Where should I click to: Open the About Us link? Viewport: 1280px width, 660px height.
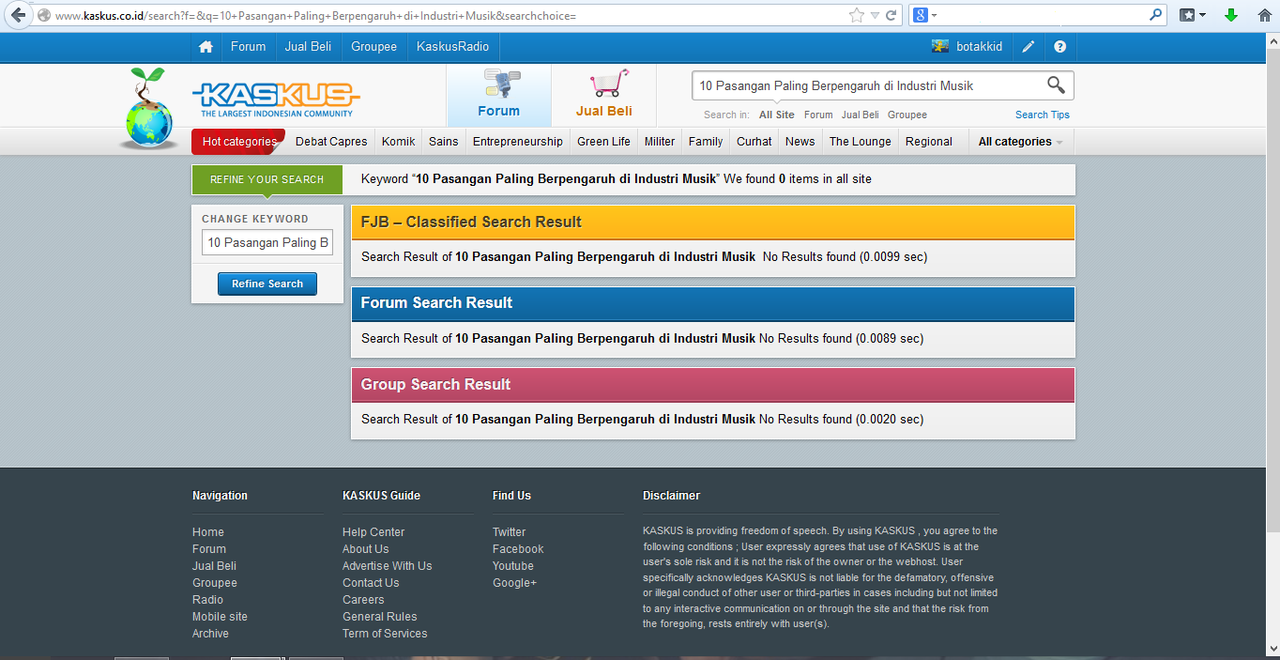(365, 549)
